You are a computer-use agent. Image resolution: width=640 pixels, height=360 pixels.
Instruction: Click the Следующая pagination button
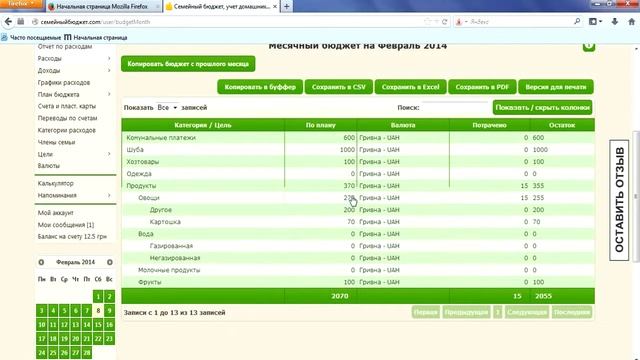[527, 312]
